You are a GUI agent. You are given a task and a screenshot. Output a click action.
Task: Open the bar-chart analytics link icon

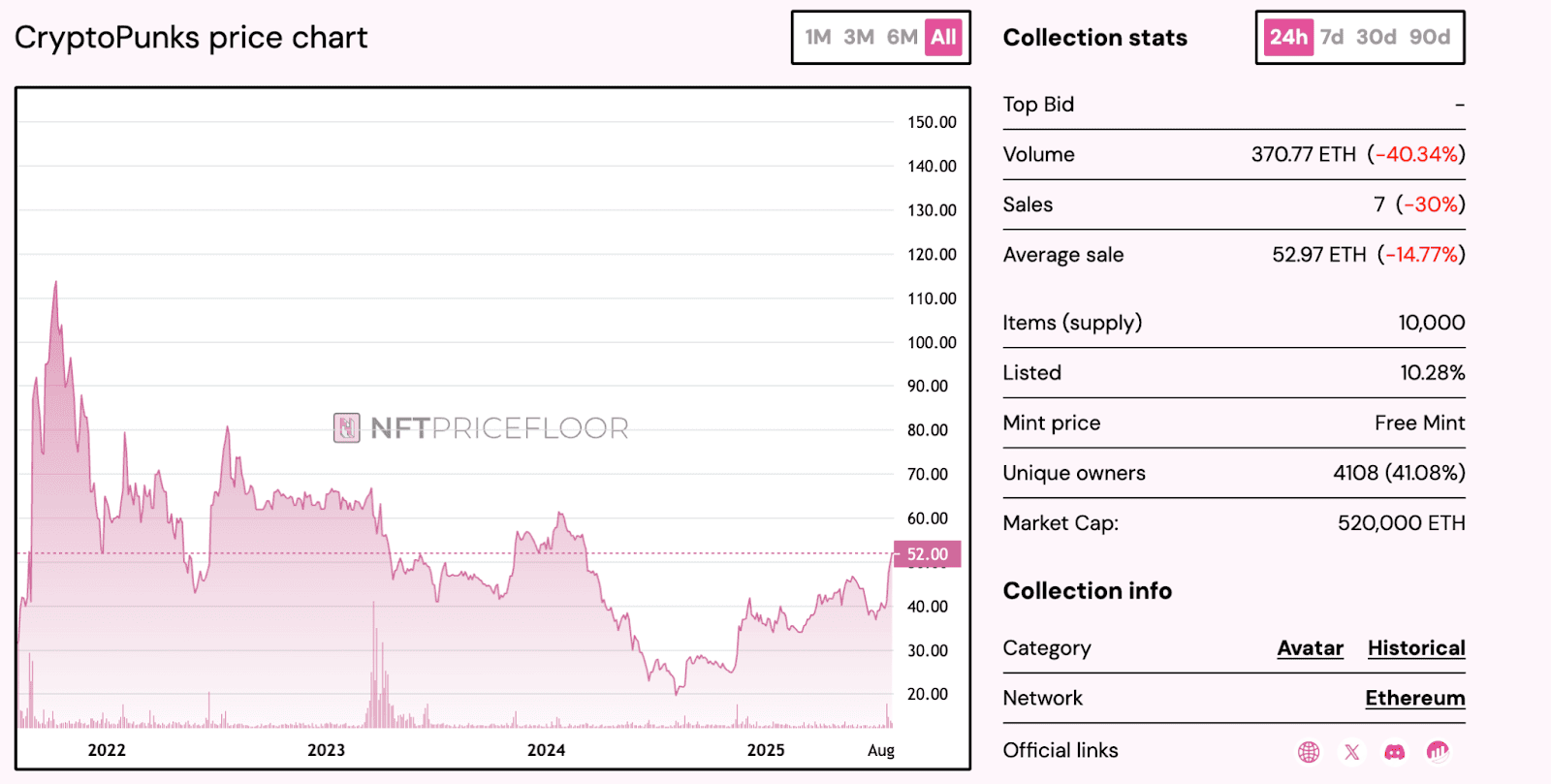[1438, 751]
